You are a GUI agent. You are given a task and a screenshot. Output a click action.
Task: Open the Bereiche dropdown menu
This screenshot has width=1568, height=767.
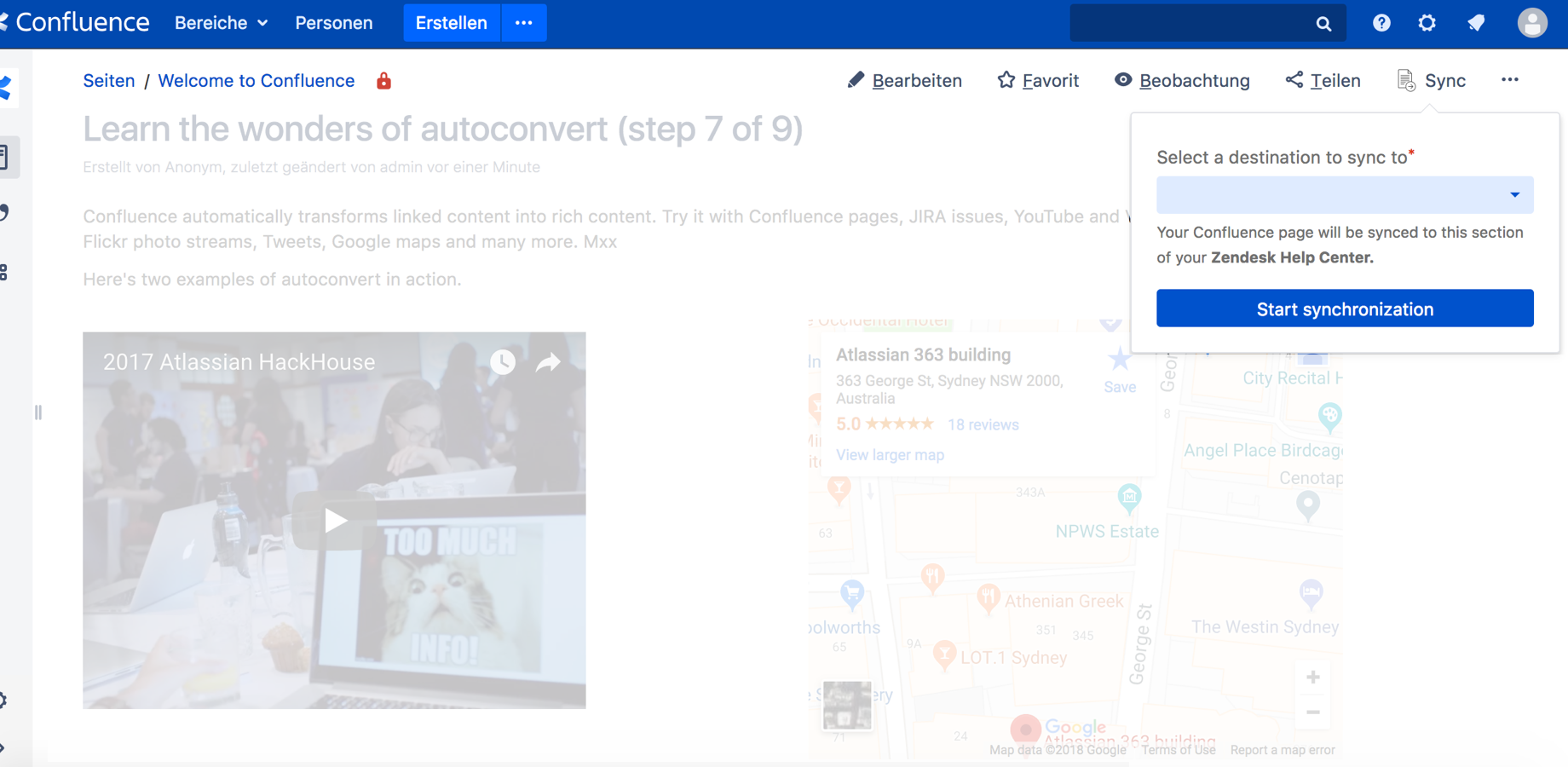tap(222, 23)
